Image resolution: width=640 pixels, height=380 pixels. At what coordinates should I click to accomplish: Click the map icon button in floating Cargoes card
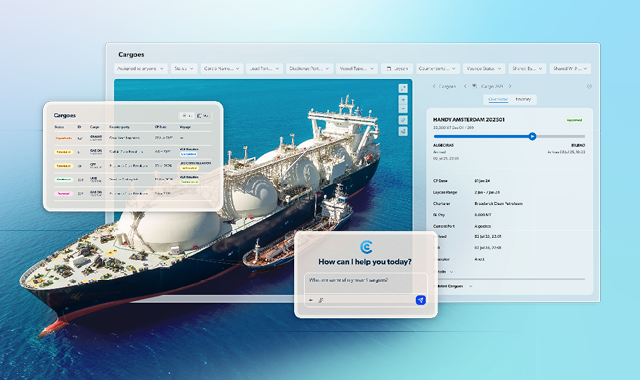tap(204, 116)
